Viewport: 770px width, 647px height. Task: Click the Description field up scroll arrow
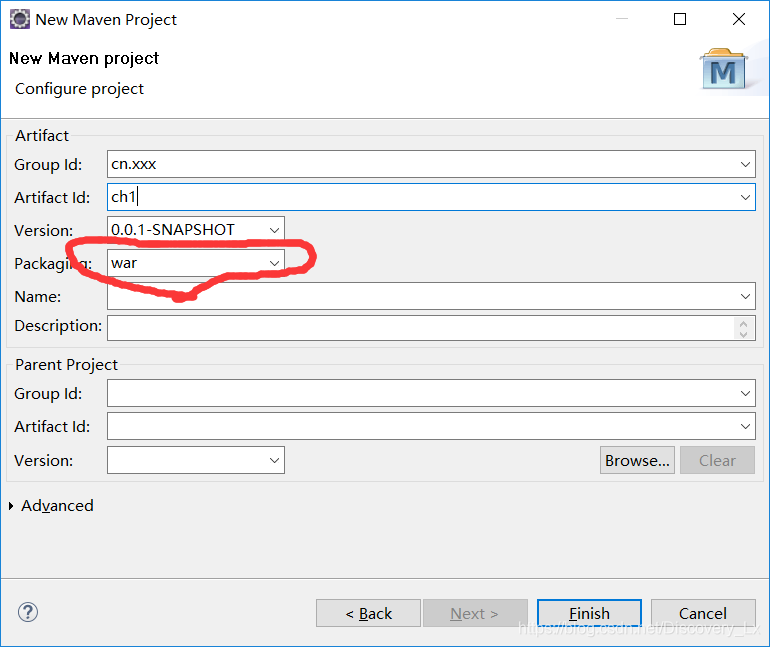pos(743,324)
